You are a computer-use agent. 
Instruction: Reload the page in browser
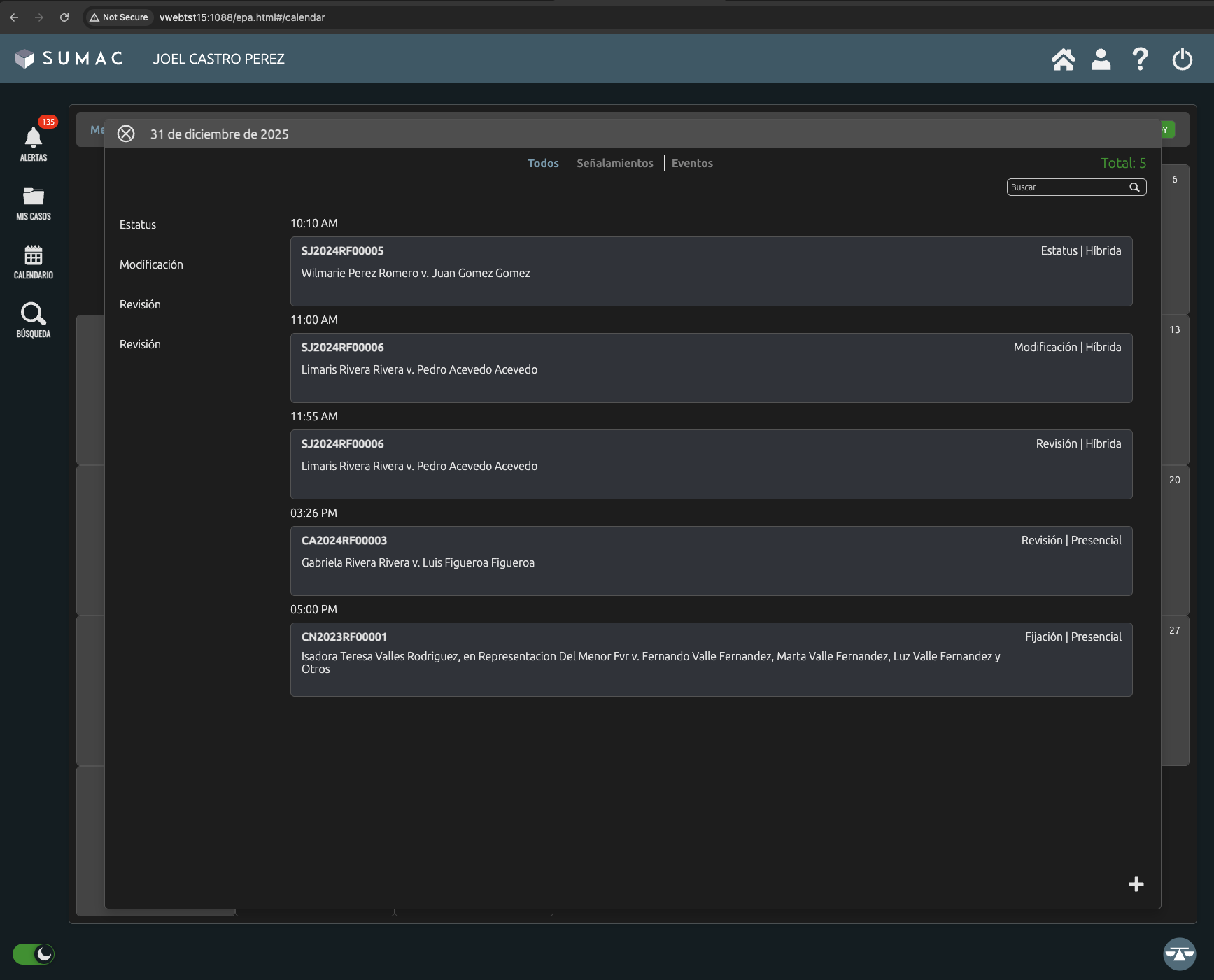[x=64, y=17]
